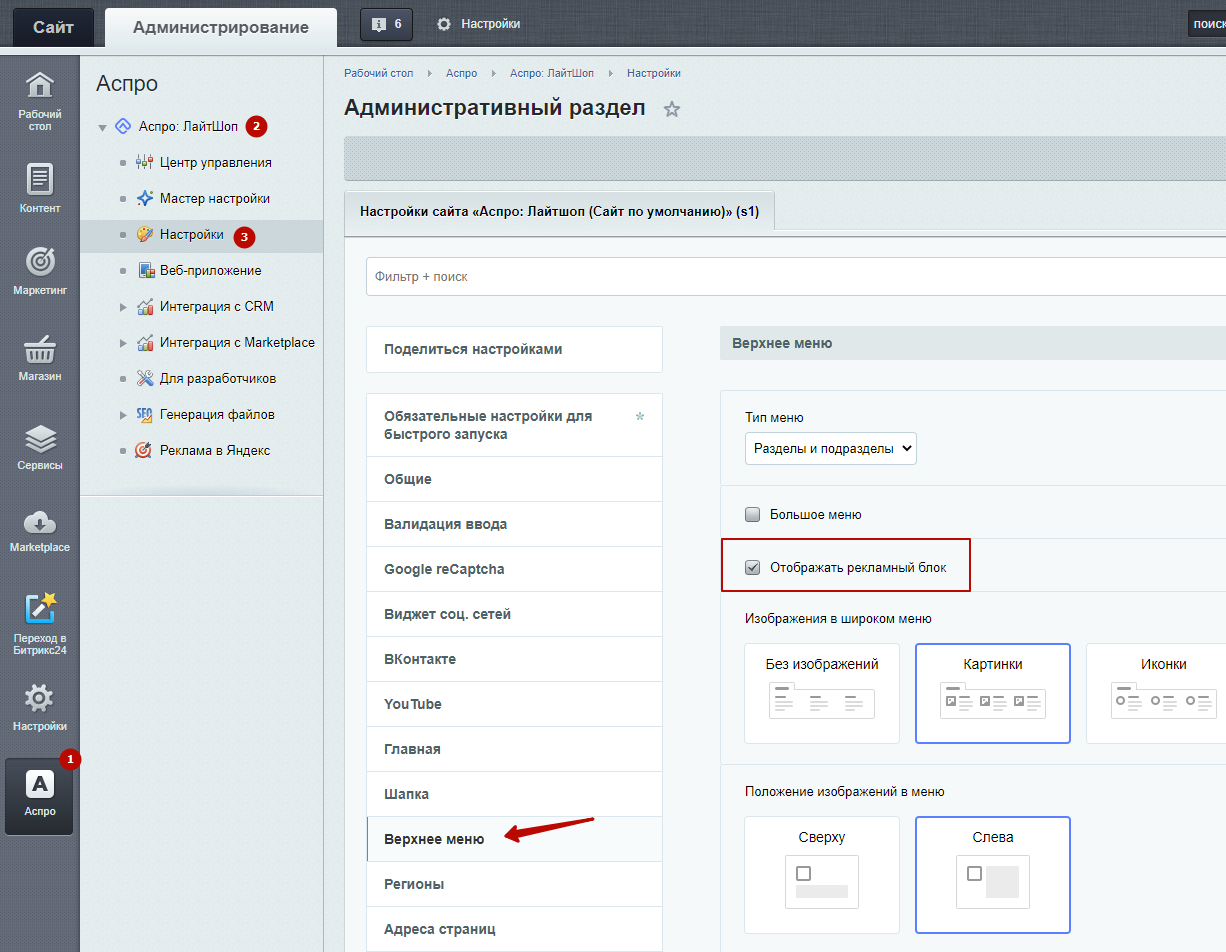Open the Аспро sidebar section
The image size is (1226, 952).
(40, 796)
